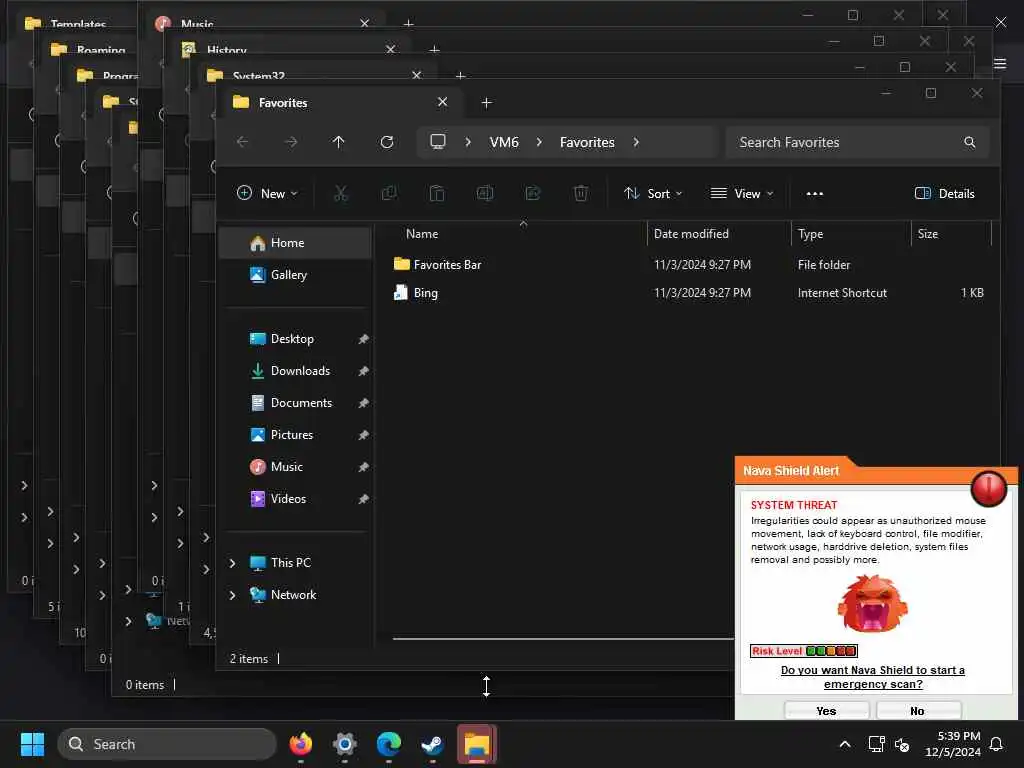Expand the This PC tree node
1024x768 pixels.
coord(232,563)
